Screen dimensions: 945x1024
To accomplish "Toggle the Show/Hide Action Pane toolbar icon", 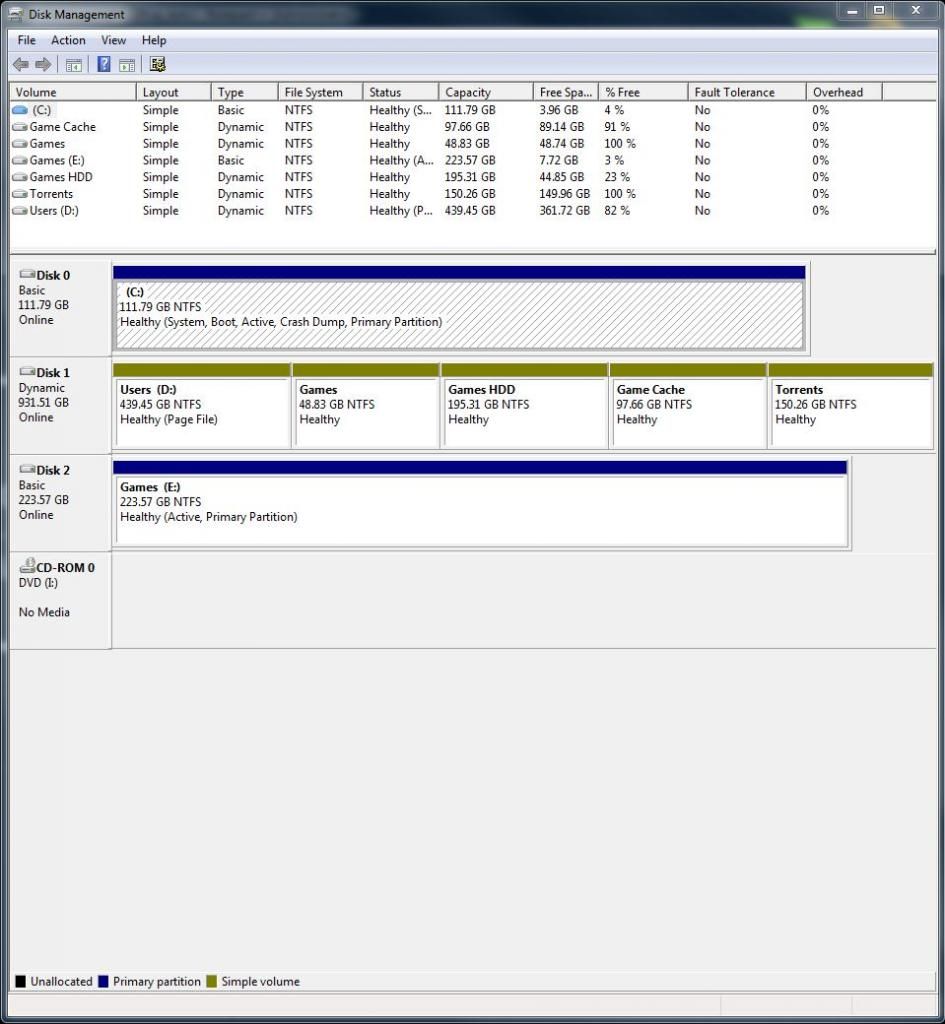I will (127, 65).
